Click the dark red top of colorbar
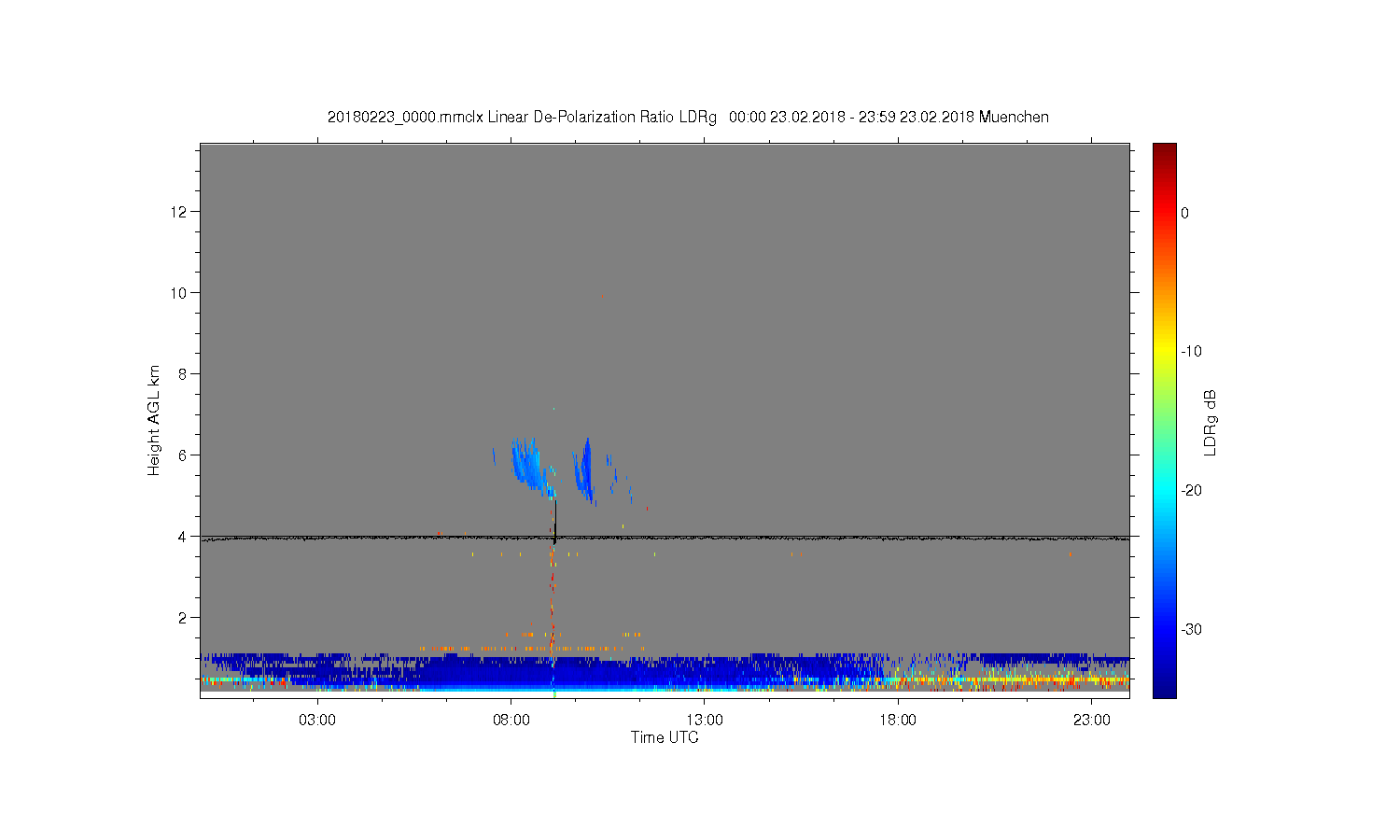This screenshot has height=840, width=1400. pyautogui.click(x=1164, y=151)
